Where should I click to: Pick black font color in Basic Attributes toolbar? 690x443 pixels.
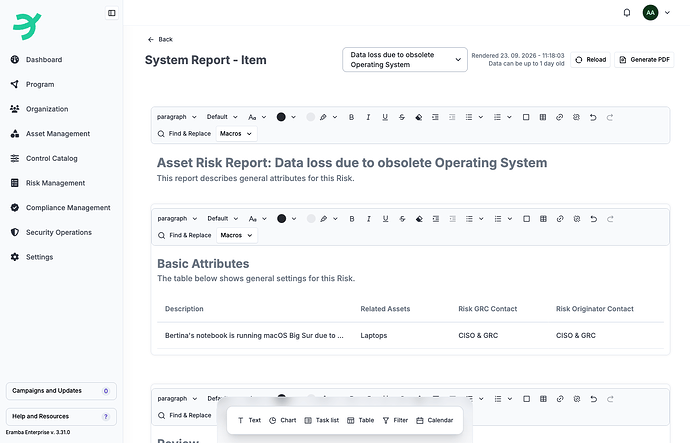282,219
